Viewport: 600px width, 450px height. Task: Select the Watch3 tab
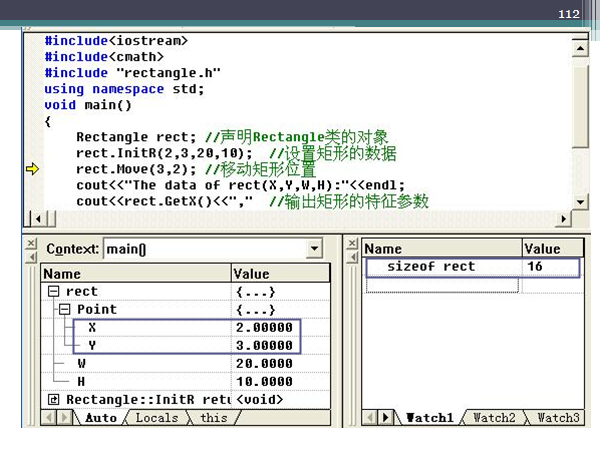pyautogui.click(x=557, y=418)
